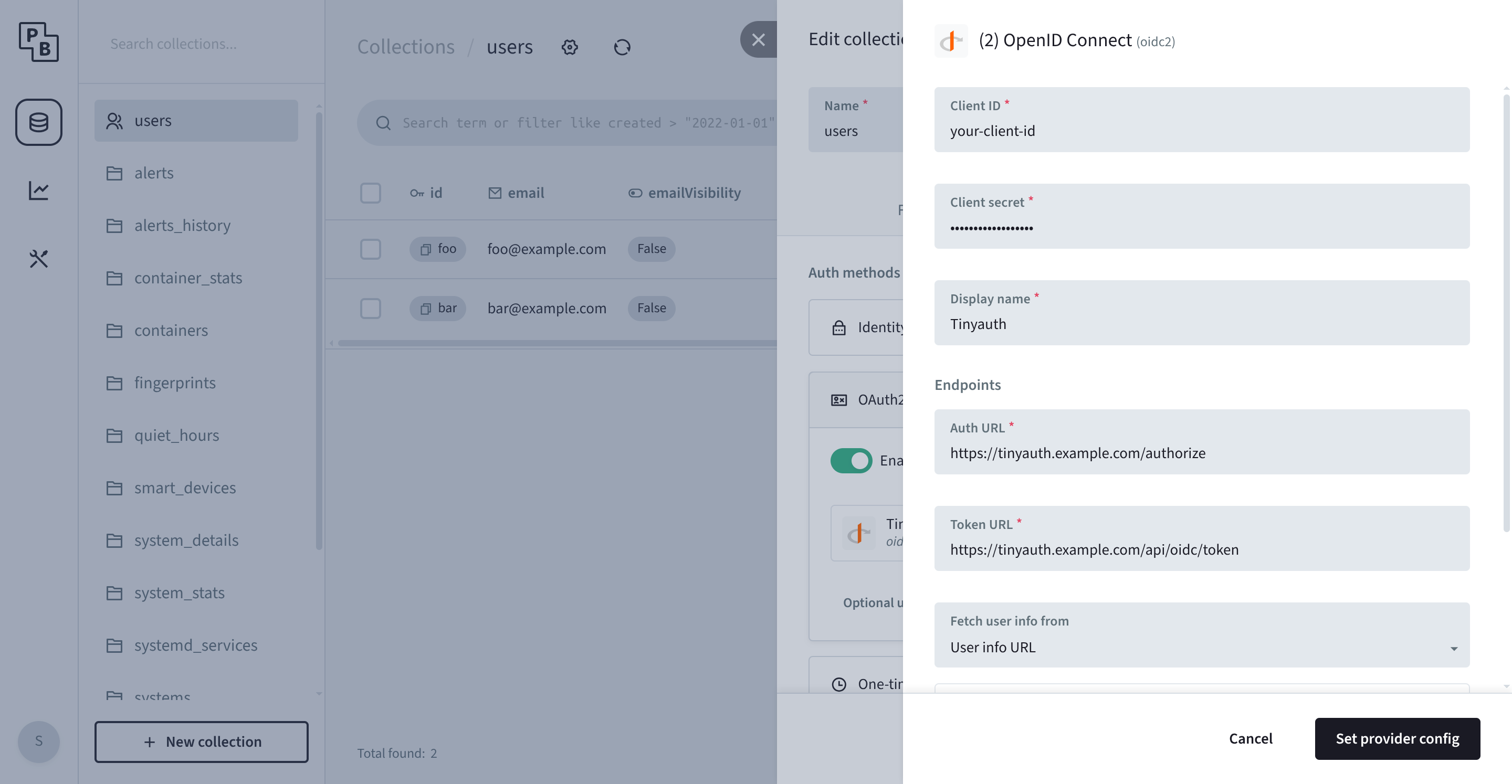Select the users collection in sidebar

click(x=196, y=120)
